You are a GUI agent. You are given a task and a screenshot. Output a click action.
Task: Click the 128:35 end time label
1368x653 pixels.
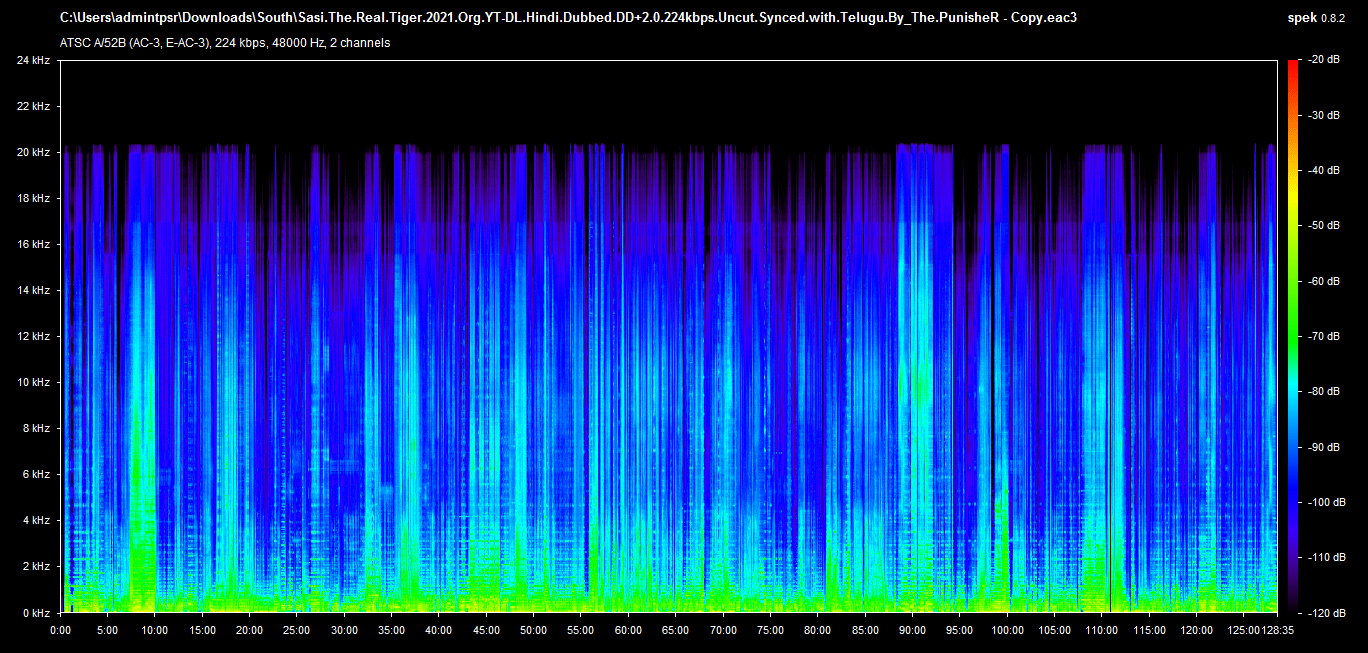[1277, 631]
